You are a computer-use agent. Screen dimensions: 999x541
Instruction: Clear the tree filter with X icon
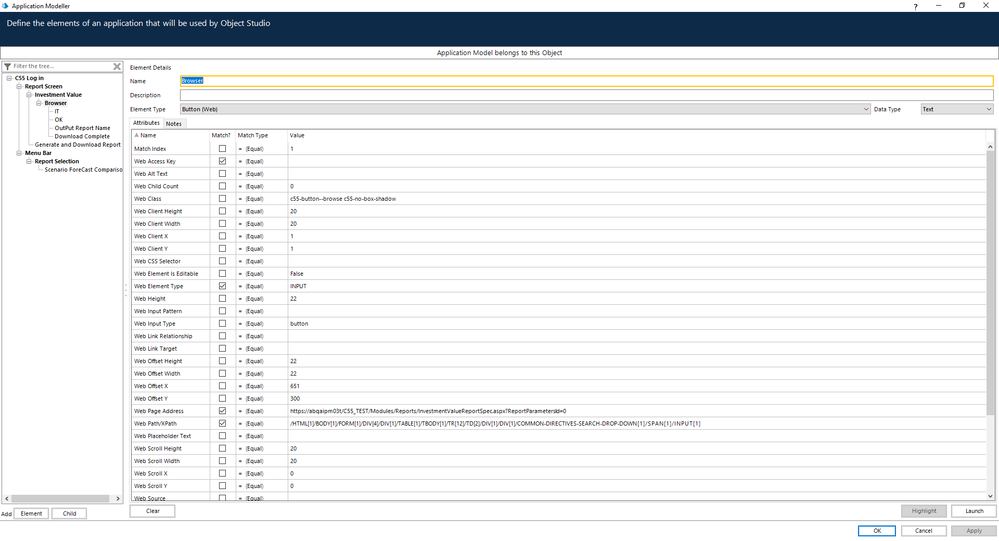tap(117, 66)
